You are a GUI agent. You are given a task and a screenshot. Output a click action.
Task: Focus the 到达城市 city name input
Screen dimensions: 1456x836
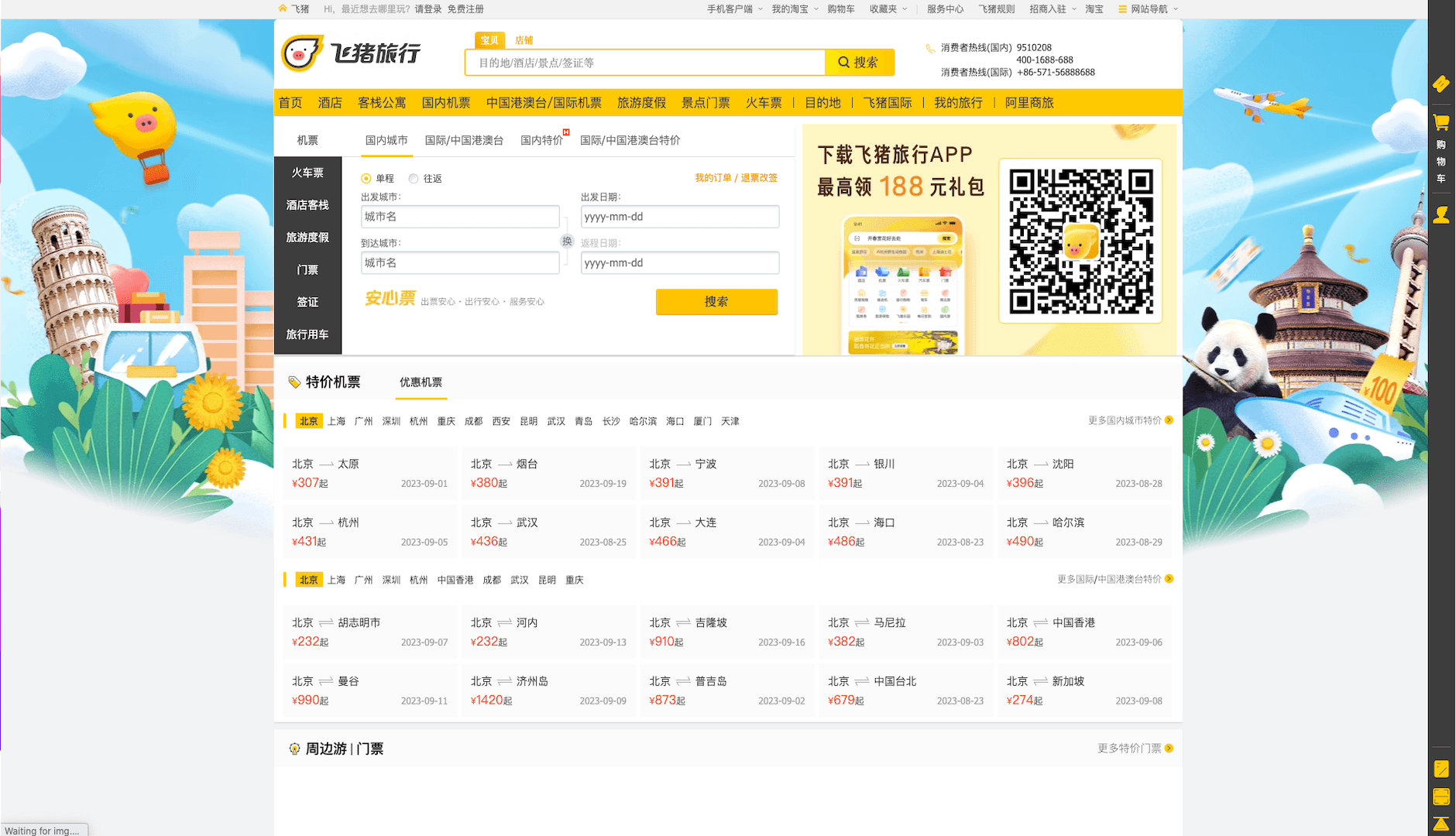click(x=460, y=263)
